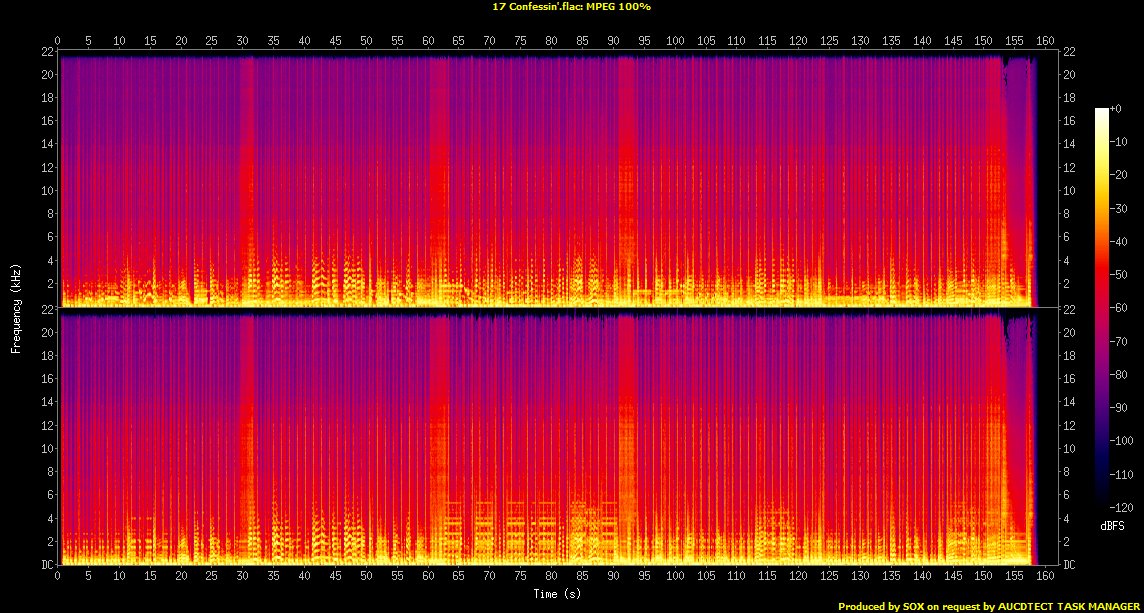Image resolution: width=1144 pixels, height=613 pixels.
Task: Click the white top of the dBFS color bar
Action: coord(1101,110)
